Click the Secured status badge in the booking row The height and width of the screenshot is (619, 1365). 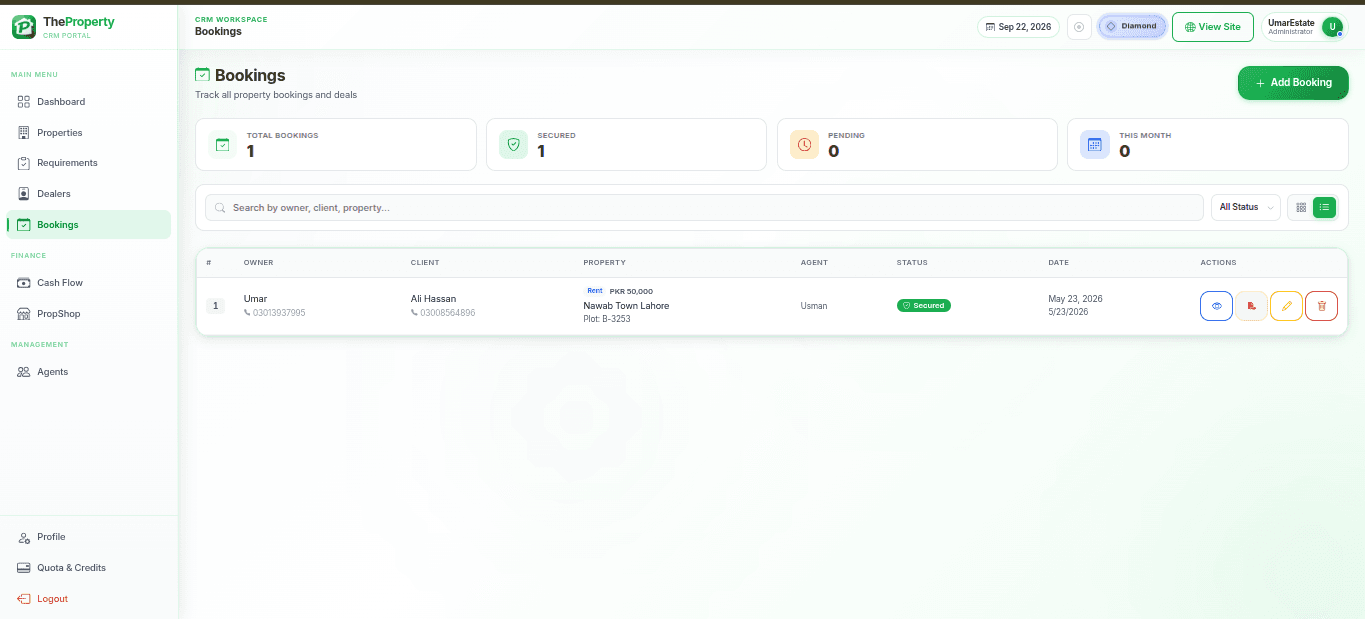924,305
